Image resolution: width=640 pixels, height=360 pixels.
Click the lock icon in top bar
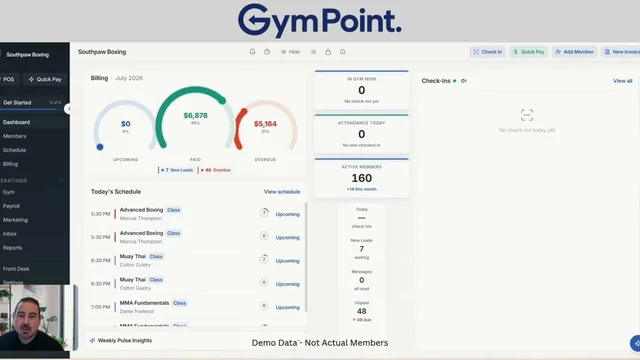click(328, 52)
